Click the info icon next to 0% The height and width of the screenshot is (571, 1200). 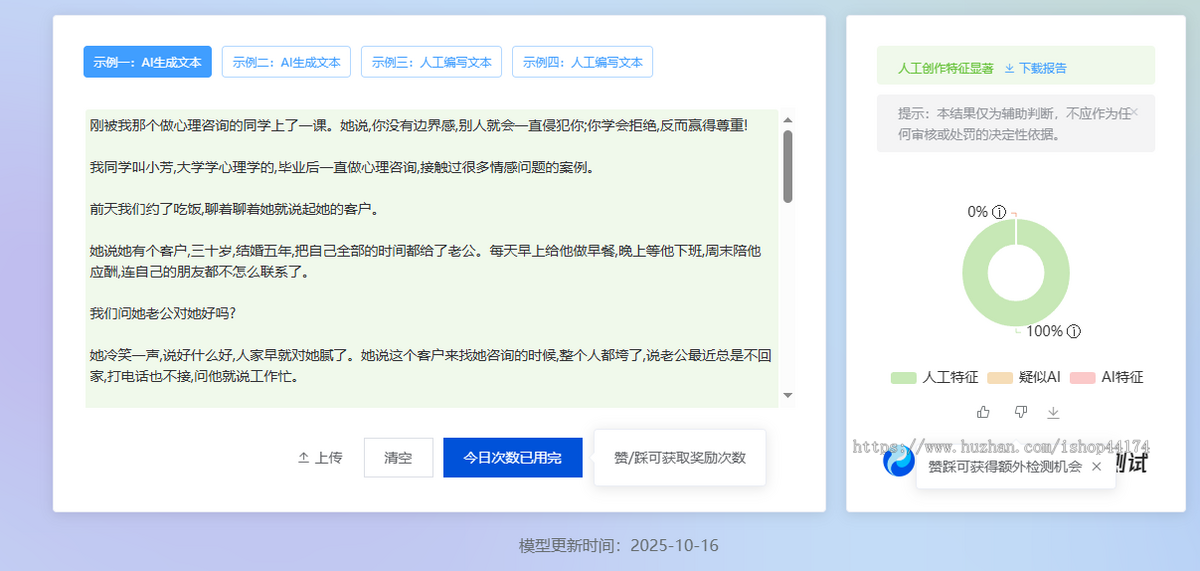[x=998, y=212]
